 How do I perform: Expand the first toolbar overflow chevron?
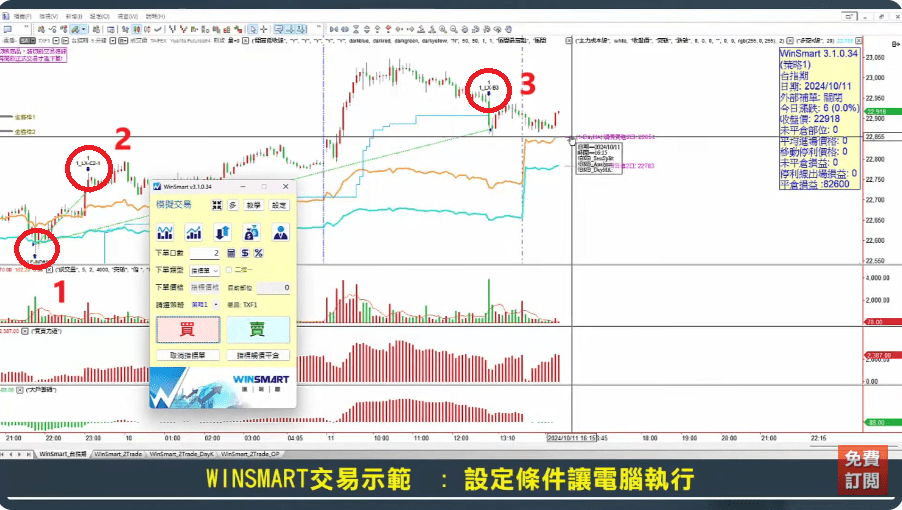(x=26, y=28)
